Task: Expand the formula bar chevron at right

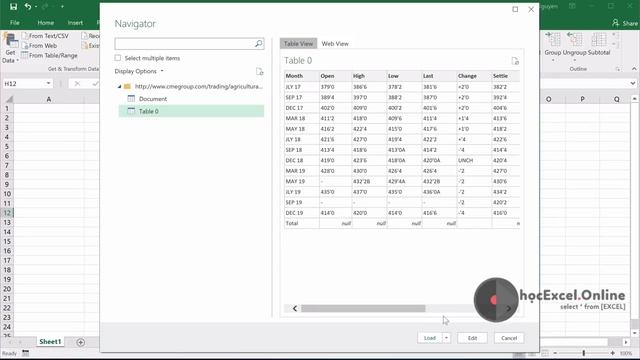Action: (633, 83)
